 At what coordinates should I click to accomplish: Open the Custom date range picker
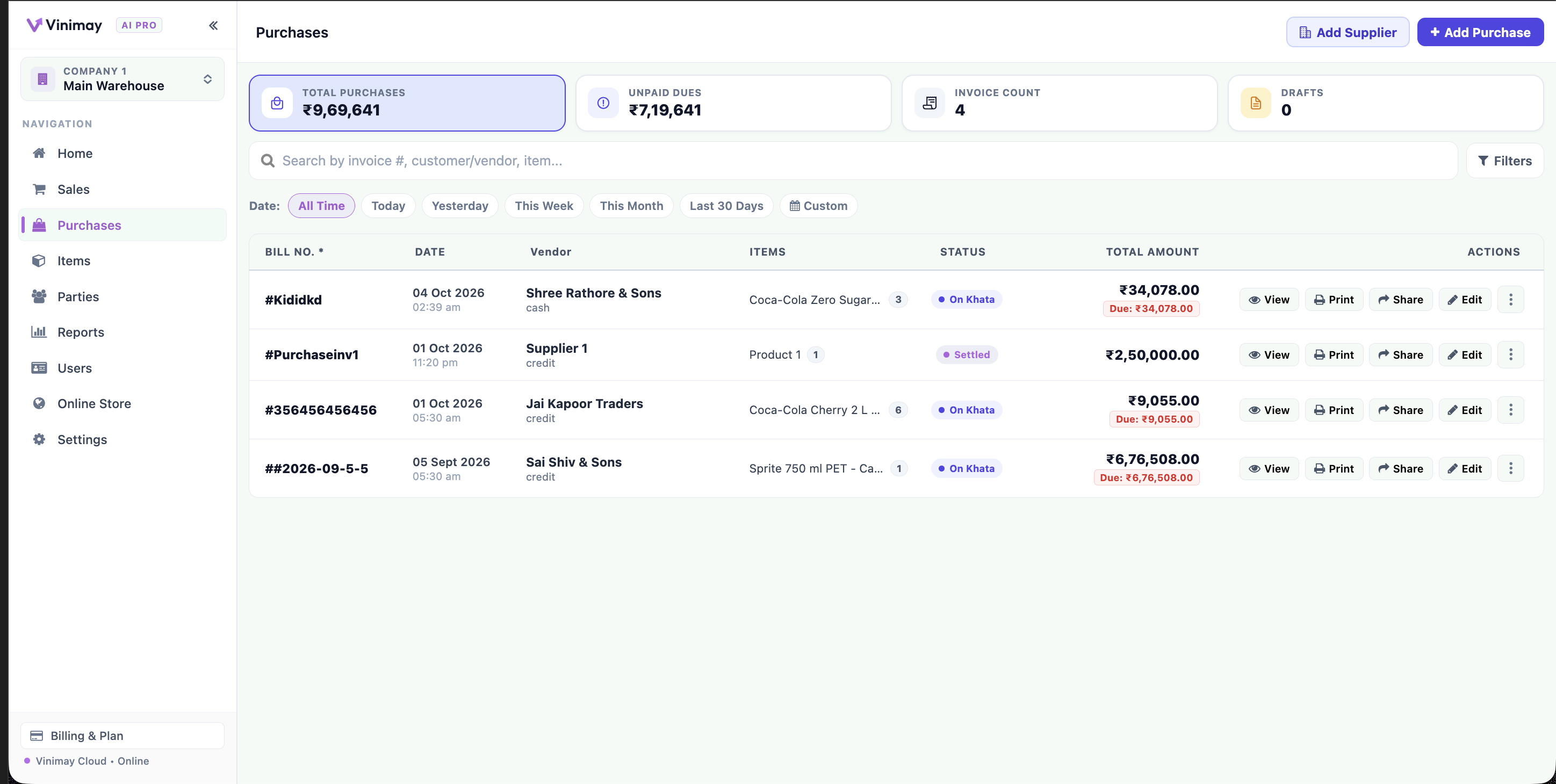coord(818,206)
